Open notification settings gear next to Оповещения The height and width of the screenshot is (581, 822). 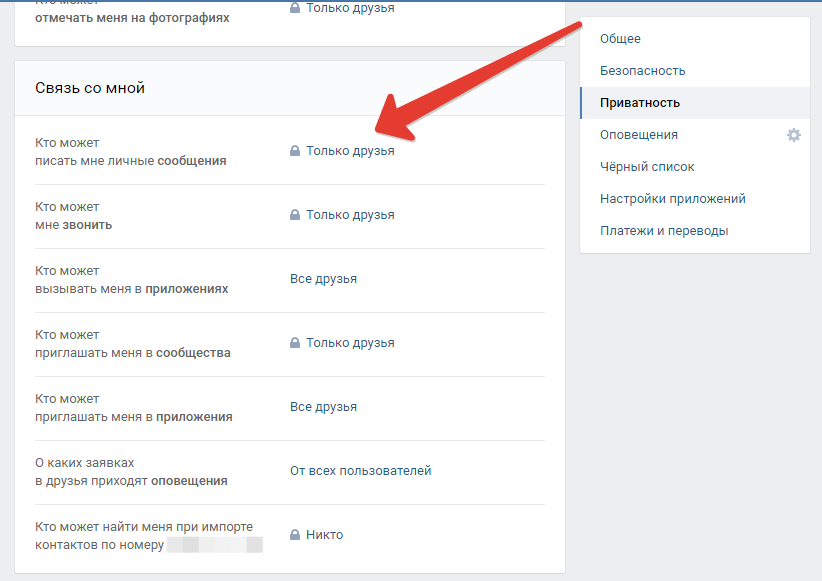click(x=794, y=135)
